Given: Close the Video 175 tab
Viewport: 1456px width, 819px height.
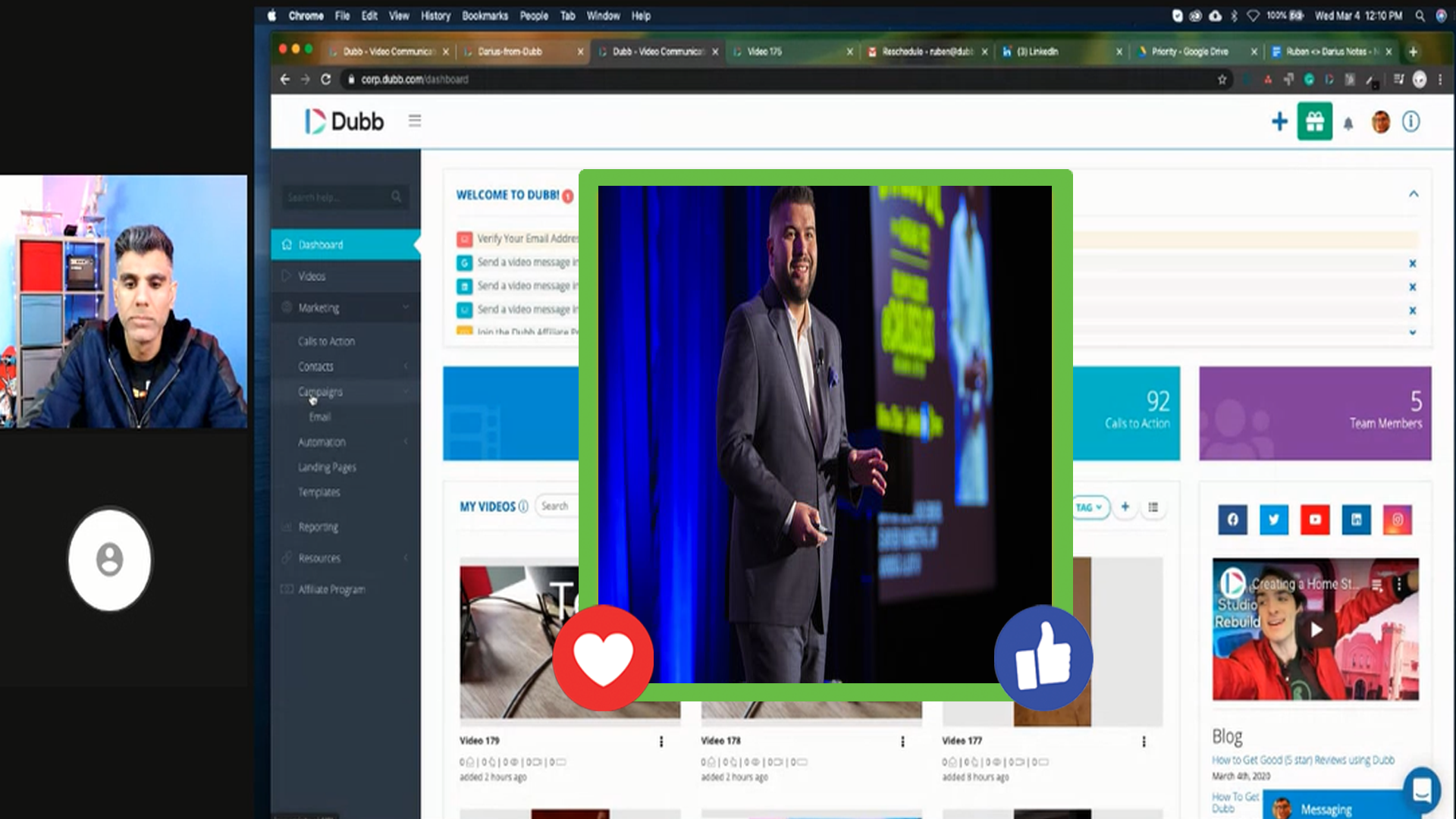Looking at the screenshot, I should [849, 52].
